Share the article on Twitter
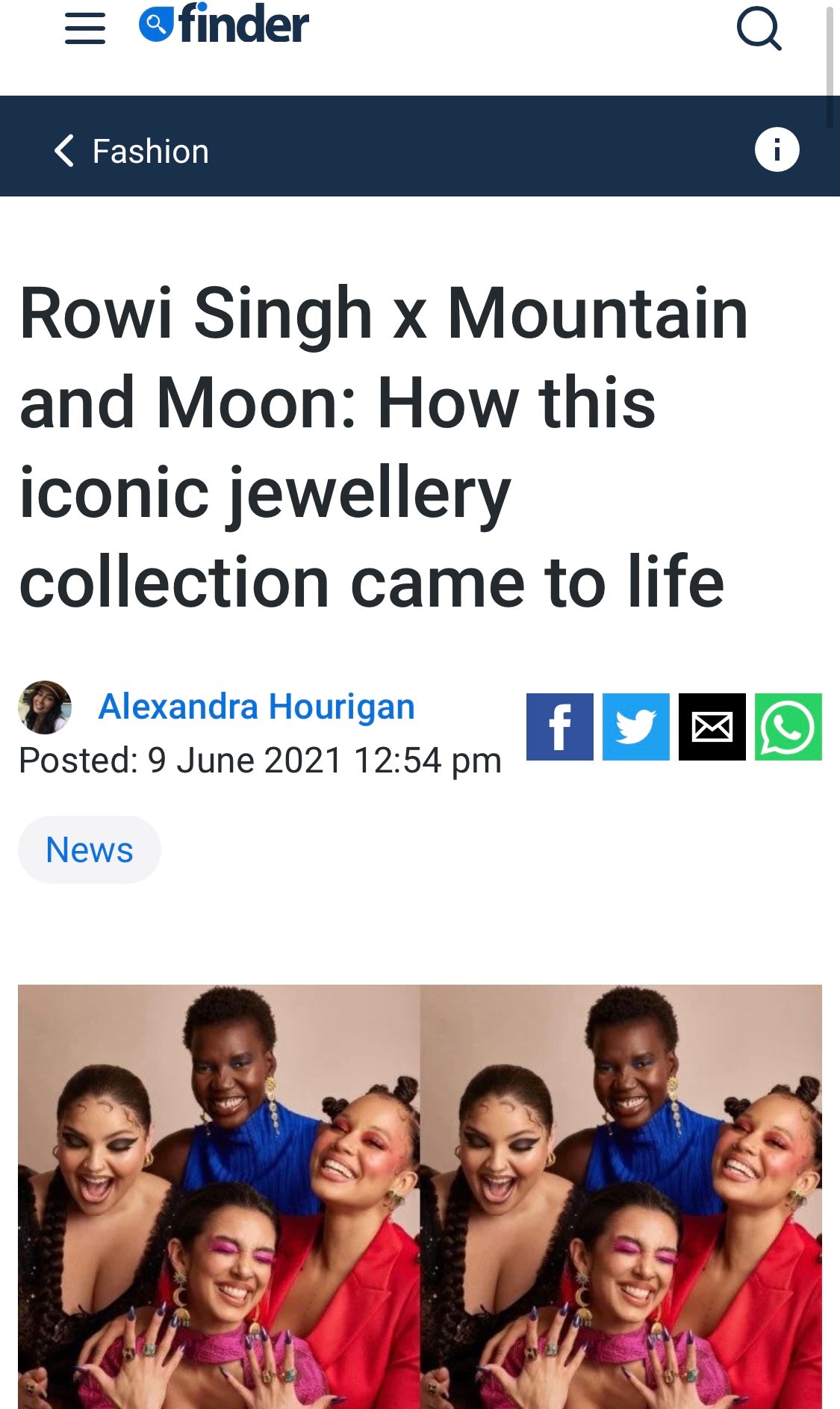840x1409 pixels. pos(636,727)
